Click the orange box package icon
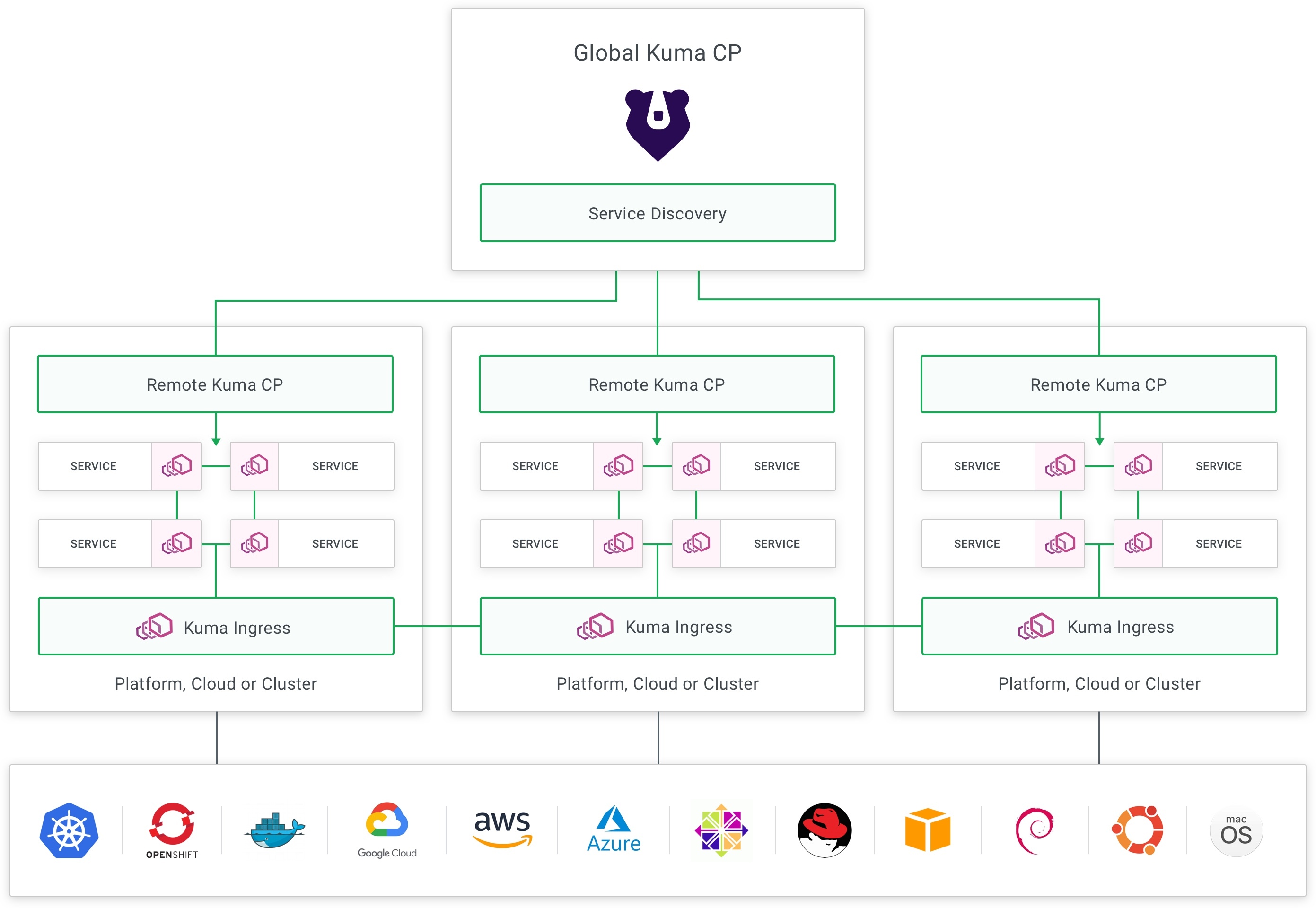The width and height of the screenshot is (1316, 908). [x=928, y=830]
